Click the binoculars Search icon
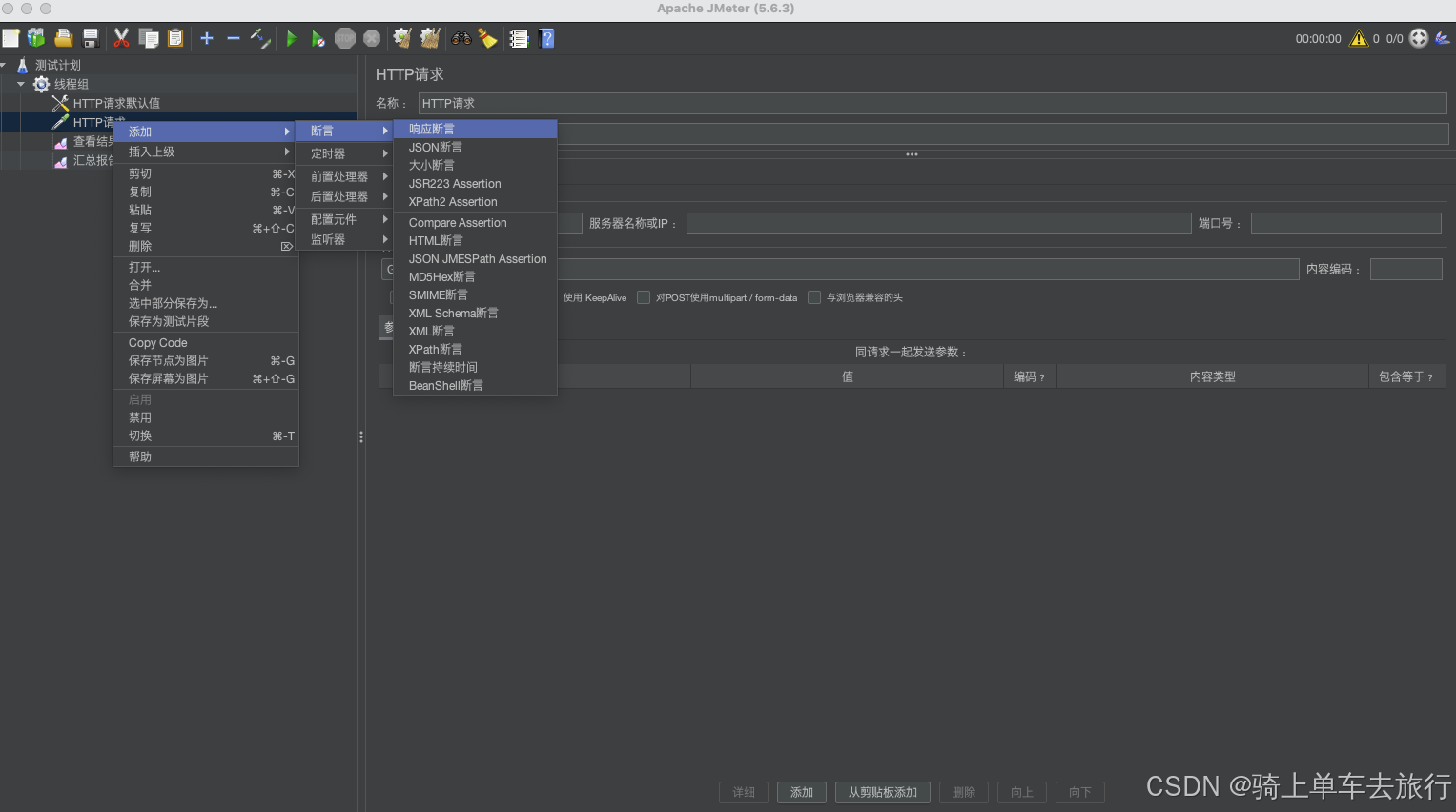 (461, 38)
